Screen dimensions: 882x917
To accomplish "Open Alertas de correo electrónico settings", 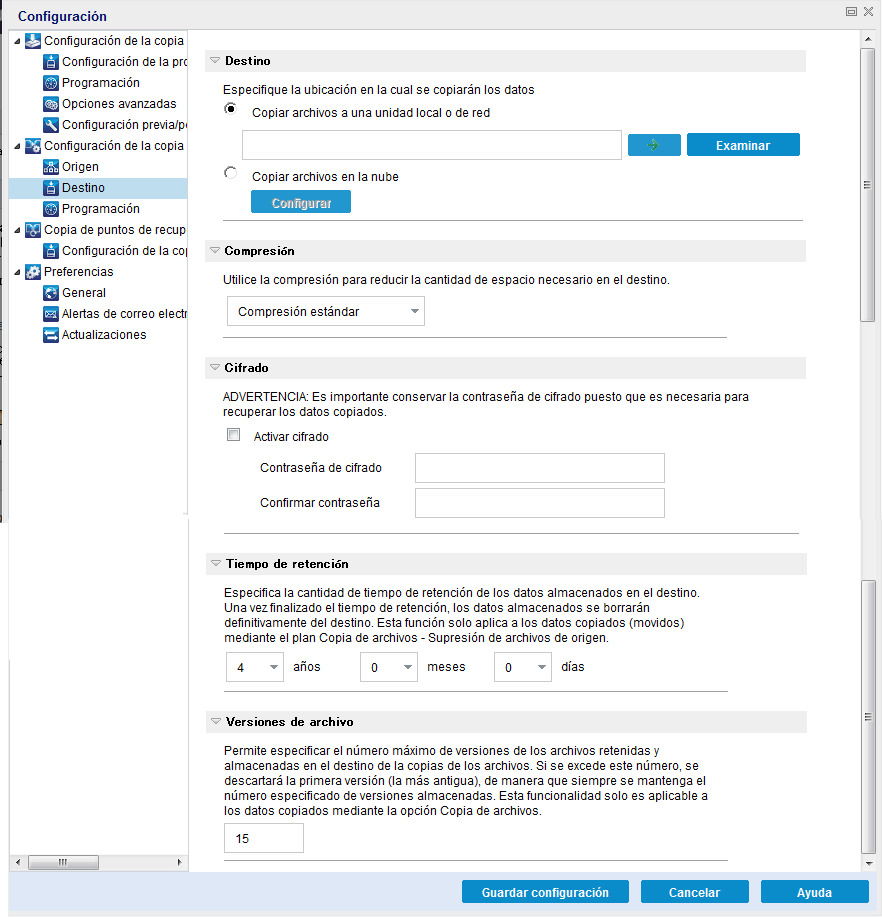I will [x=124, y=315].
